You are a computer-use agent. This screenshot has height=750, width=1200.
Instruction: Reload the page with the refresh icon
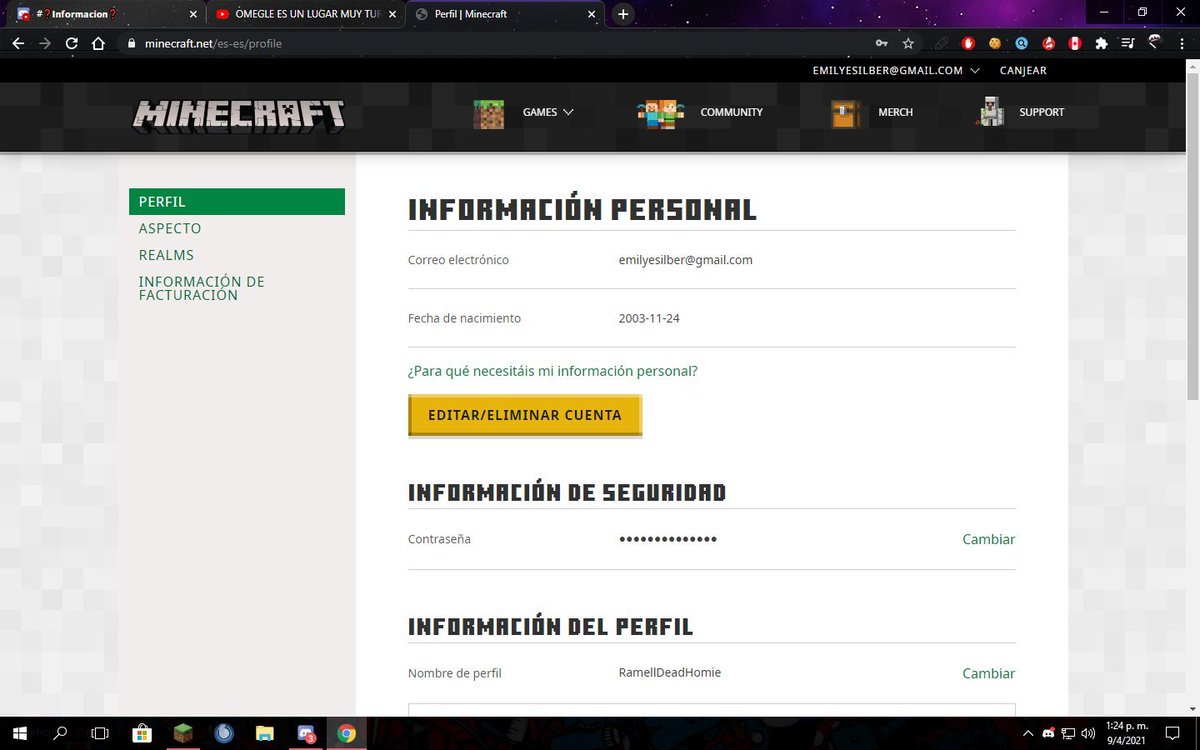(71, 43)
